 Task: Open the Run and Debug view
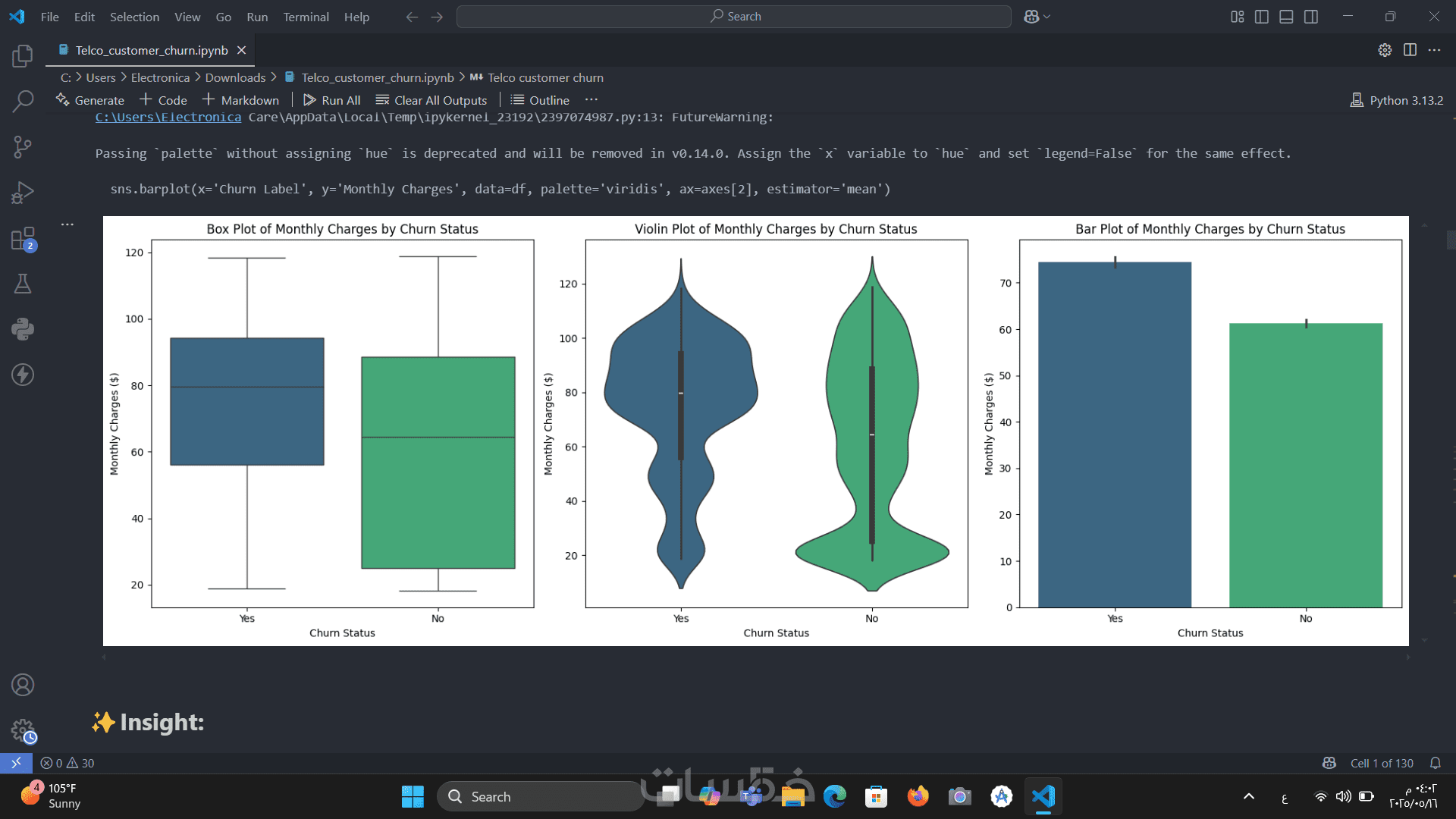point(23,193)
